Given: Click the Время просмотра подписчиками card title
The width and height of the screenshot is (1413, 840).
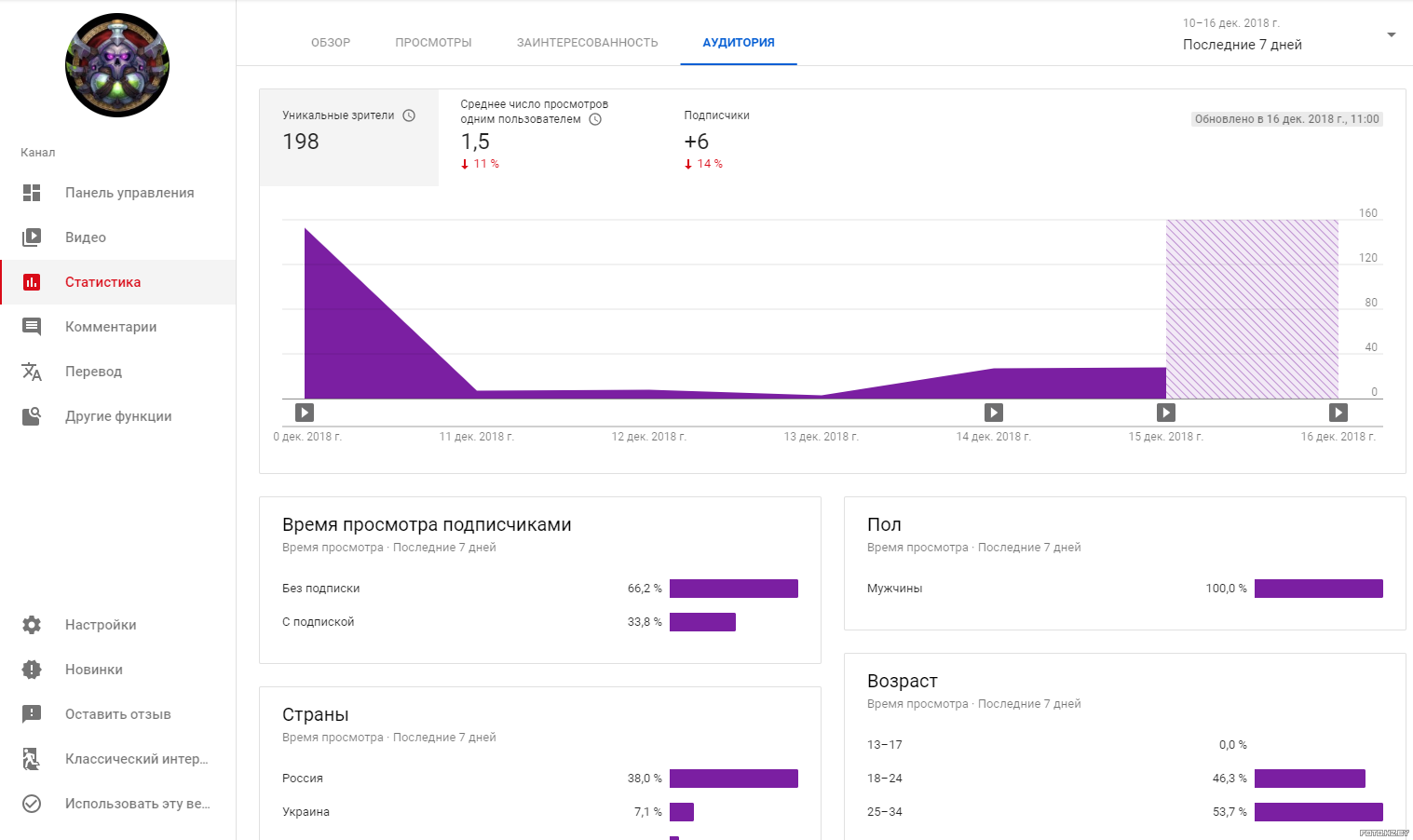Looking at the screenshot, I should pos(427,525).
